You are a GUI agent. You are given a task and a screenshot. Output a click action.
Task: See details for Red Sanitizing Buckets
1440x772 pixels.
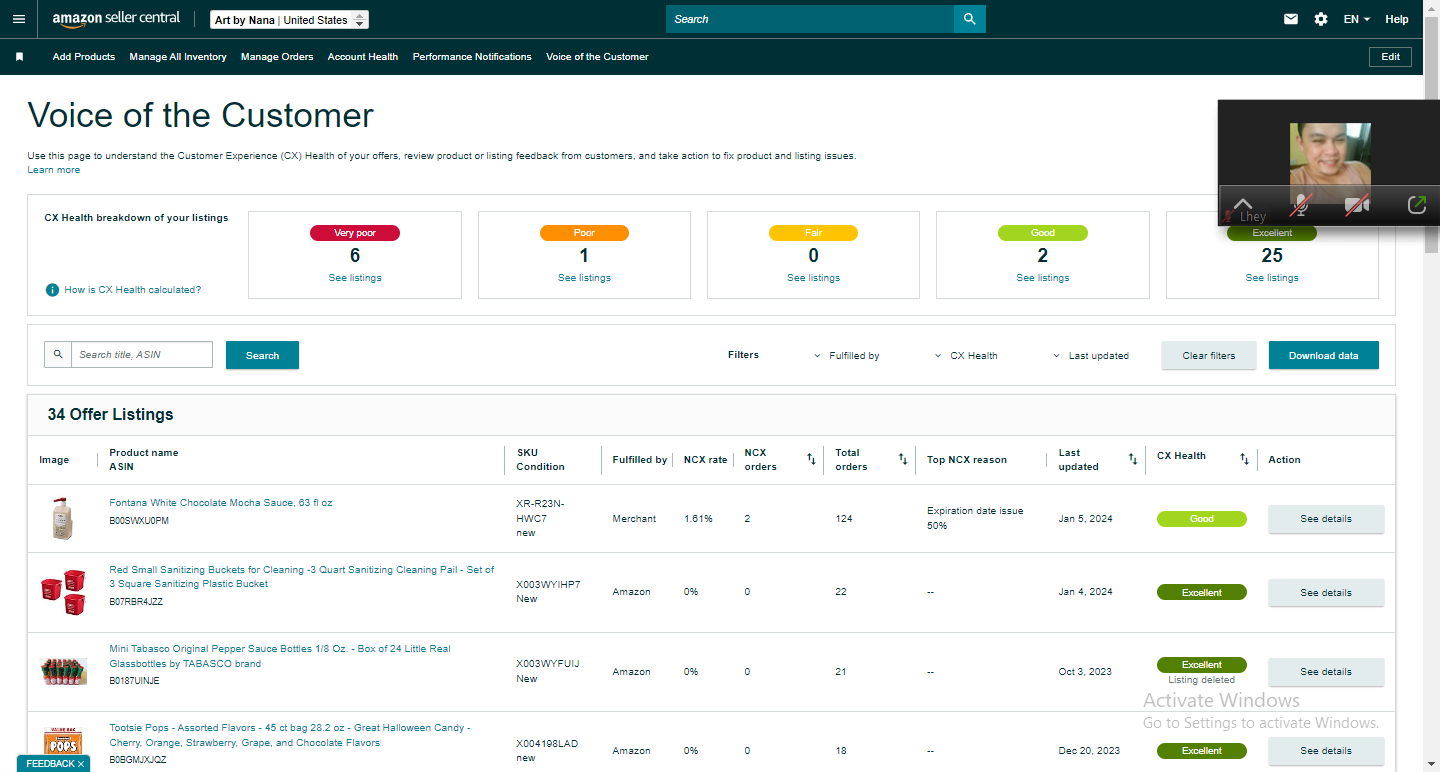tap(1326, 593)
